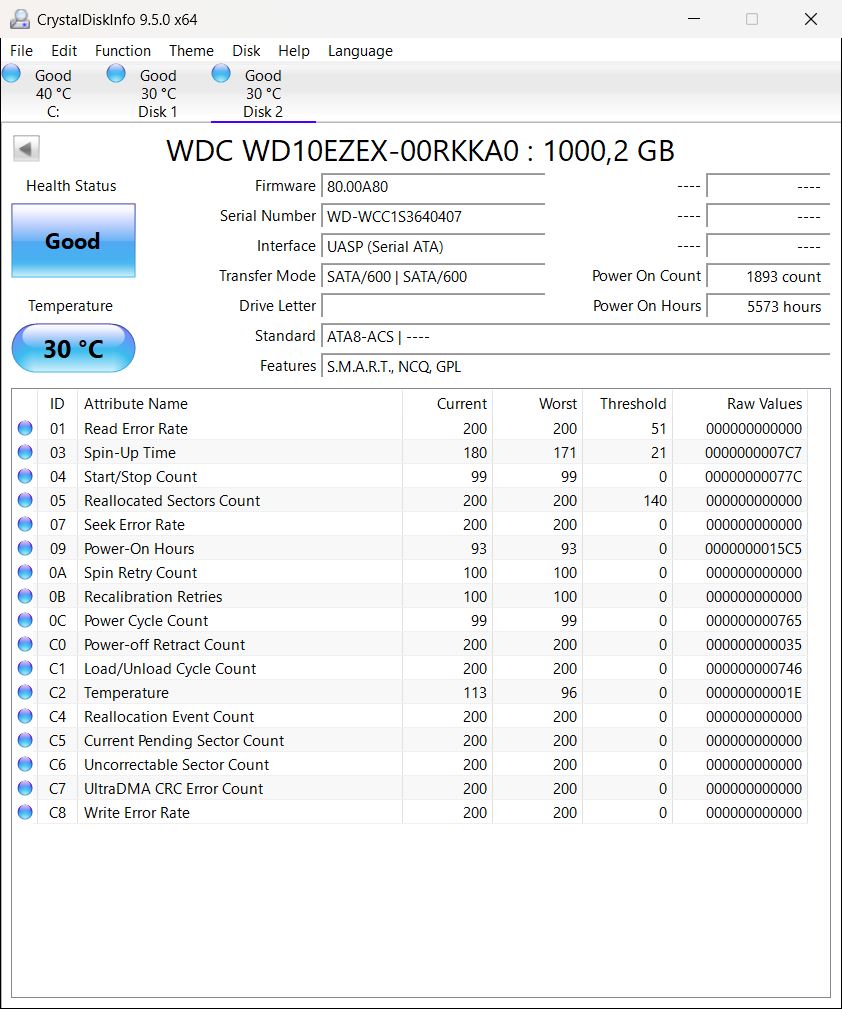Click the back arrow above Health Status
This screenshot has width=842, height=1009.
point(26,148)
